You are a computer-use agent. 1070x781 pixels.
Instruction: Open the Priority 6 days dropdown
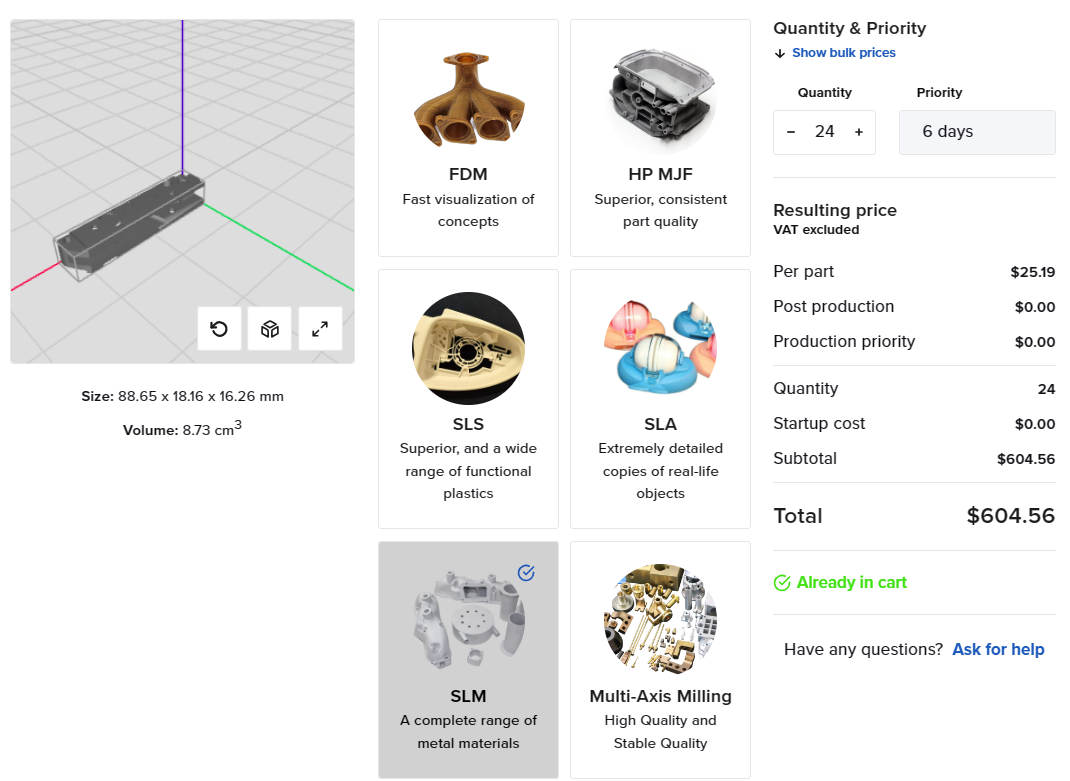pos(976,132)
